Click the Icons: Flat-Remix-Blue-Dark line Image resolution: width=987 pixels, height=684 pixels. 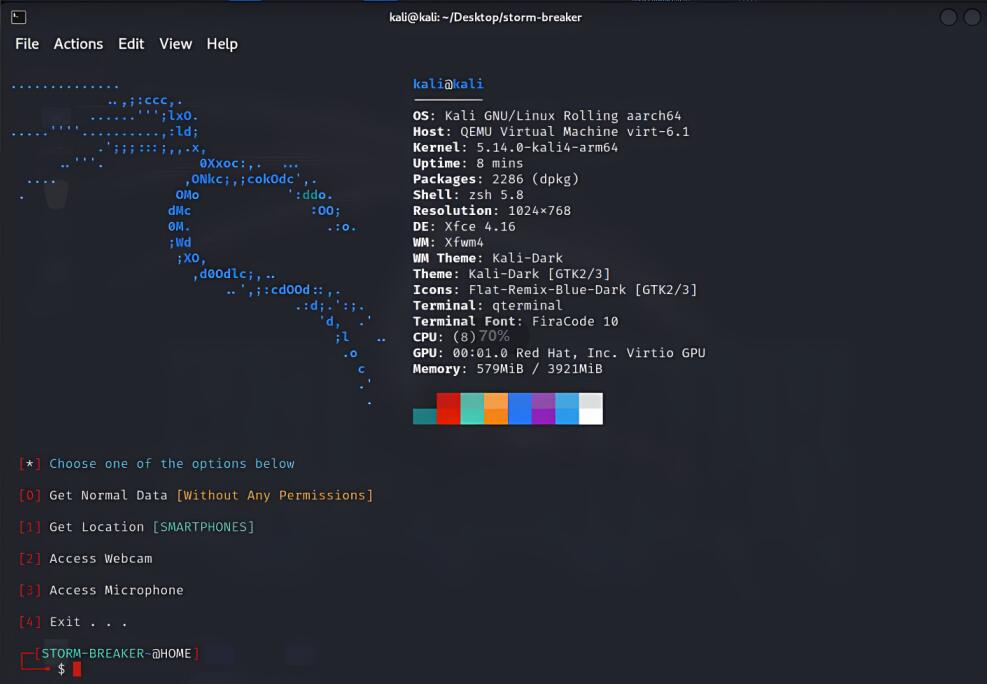(555, 289)
